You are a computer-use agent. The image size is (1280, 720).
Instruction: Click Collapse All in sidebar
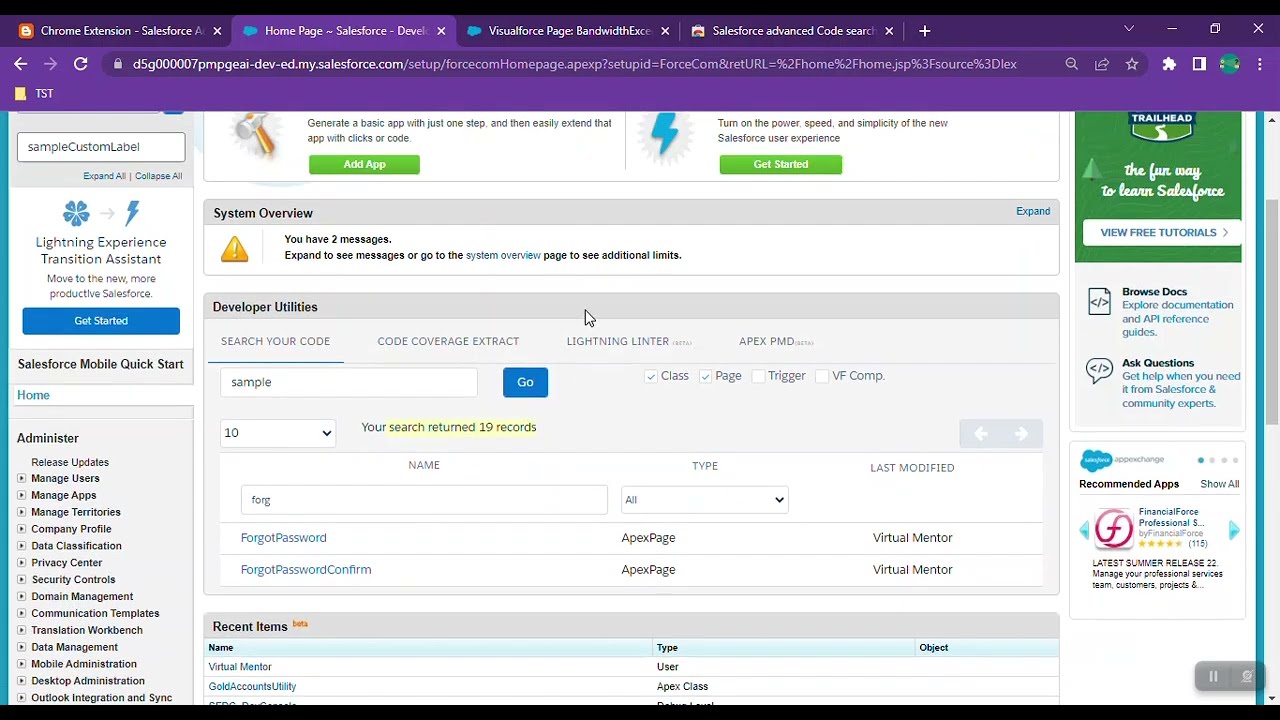click(x=158, y=176)
